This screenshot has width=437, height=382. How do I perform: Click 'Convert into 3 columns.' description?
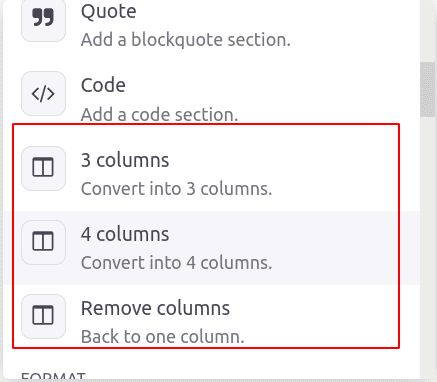pos(176,189)
